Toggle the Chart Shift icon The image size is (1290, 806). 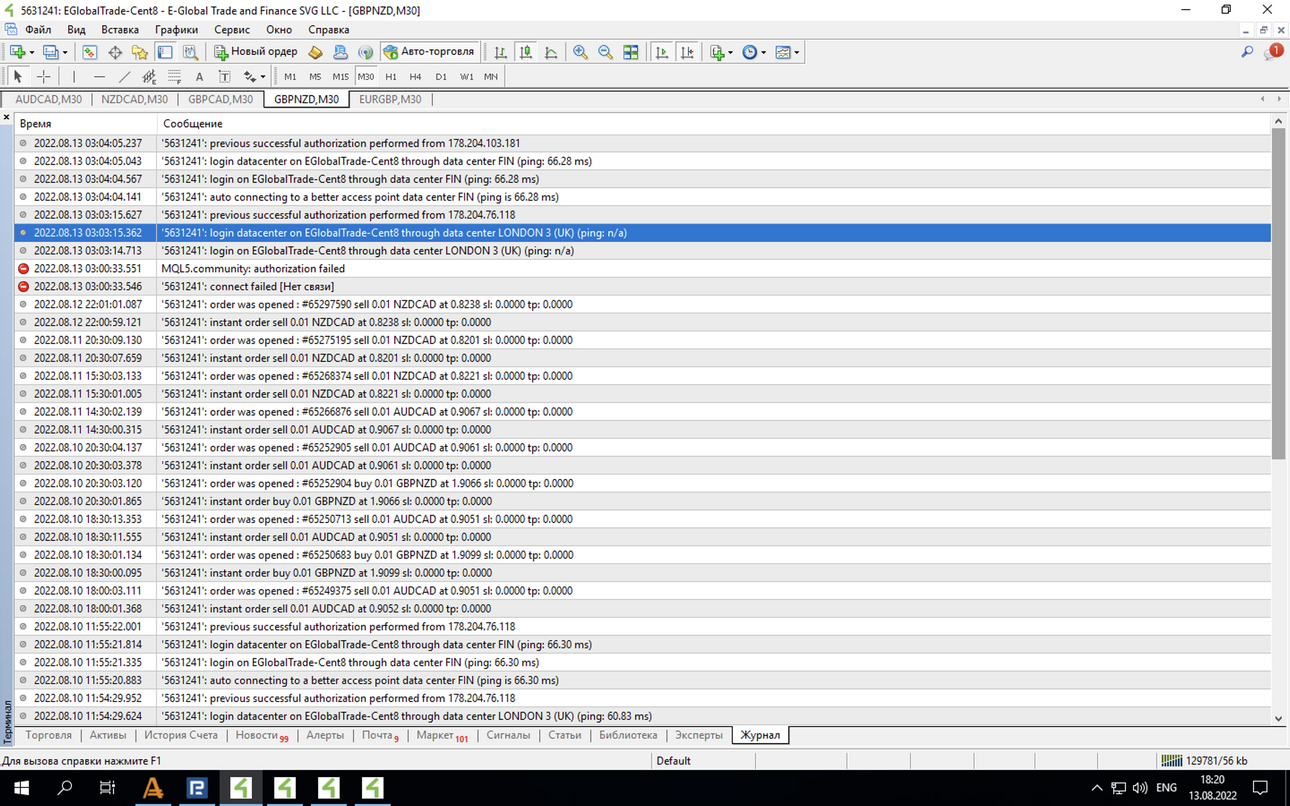pos(687,52)
